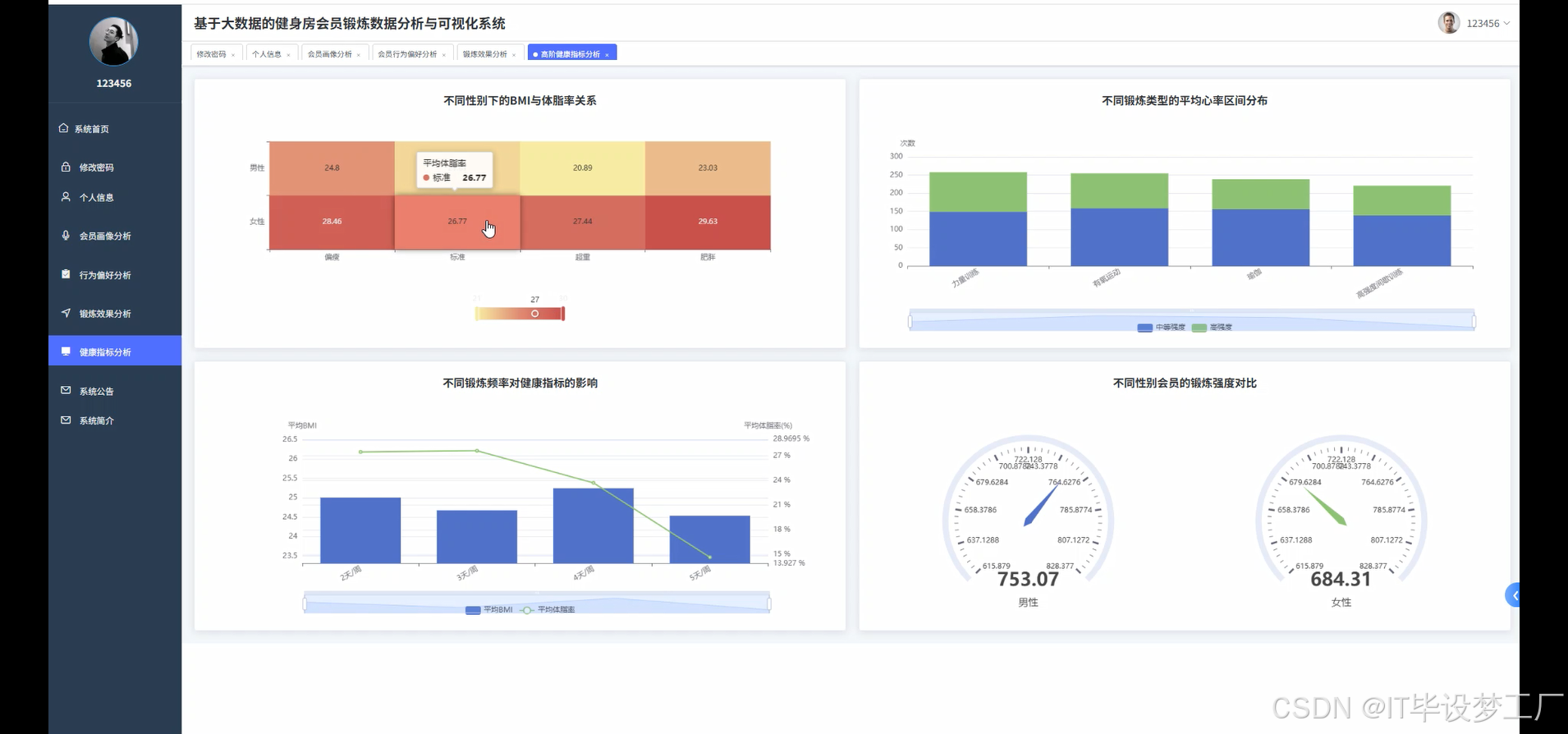Toggle the 平均BMI legend series
Image resolution: width=1568 pixels, height=734 pixels.
[x=488, y=610]
